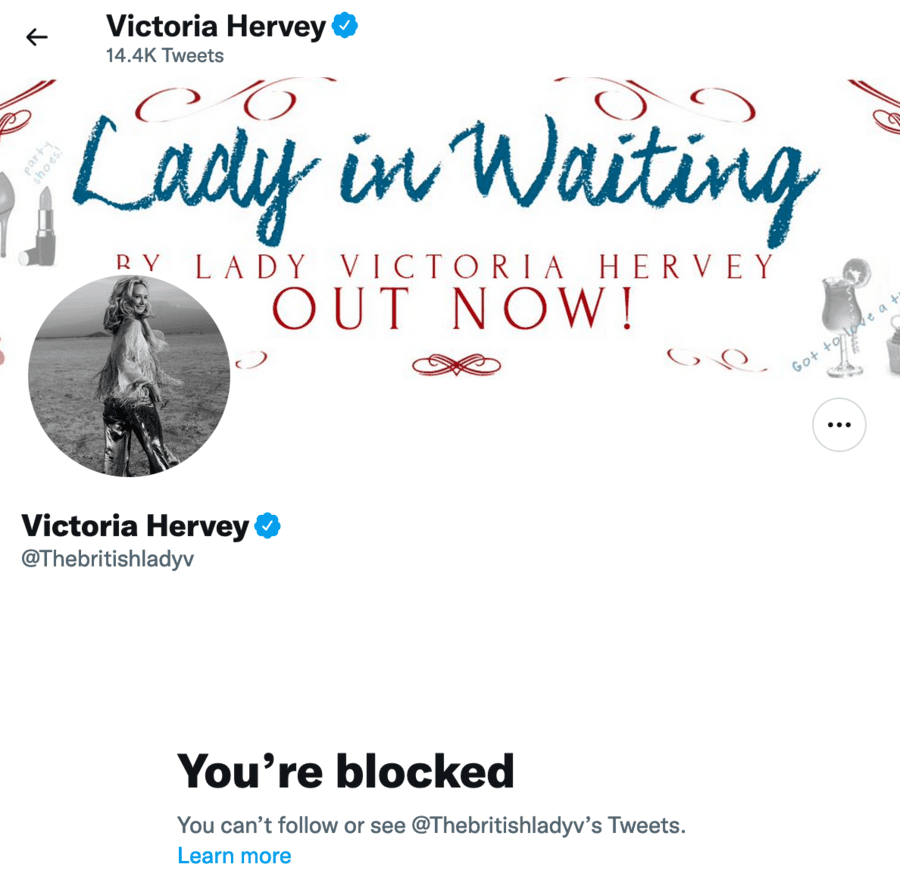Click the high heel shoe illustration
This screenshot has height=889, width=900.
coord(6,213)
